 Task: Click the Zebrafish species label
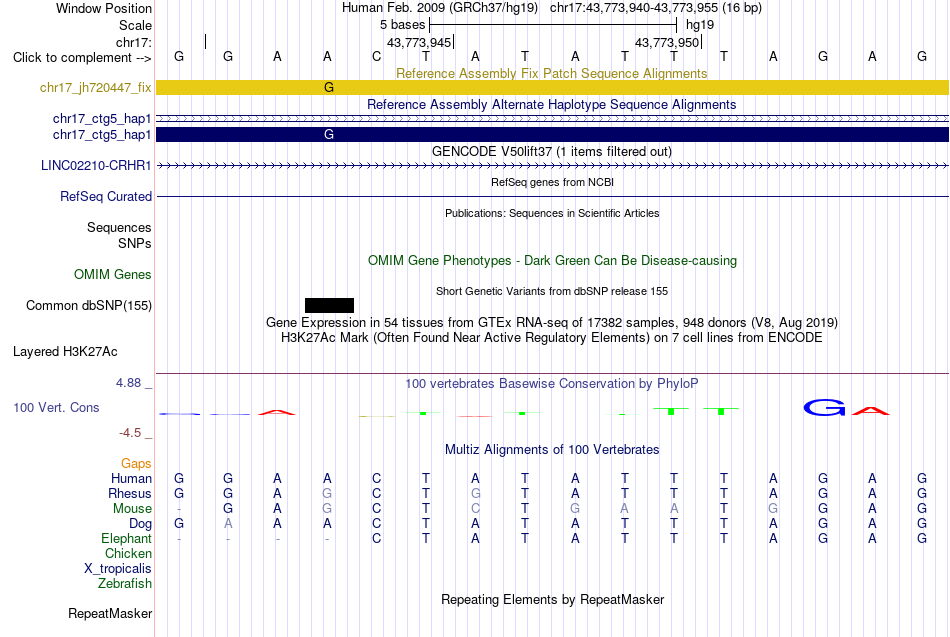coord(125,583)
